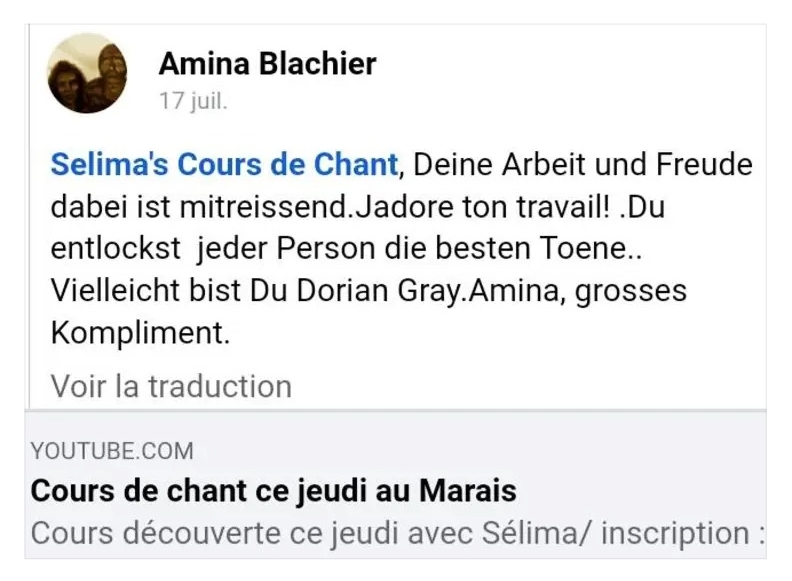Open the Cours de chant ce jeudi au Marais title
792x581 pixels.
click(273, 492)
